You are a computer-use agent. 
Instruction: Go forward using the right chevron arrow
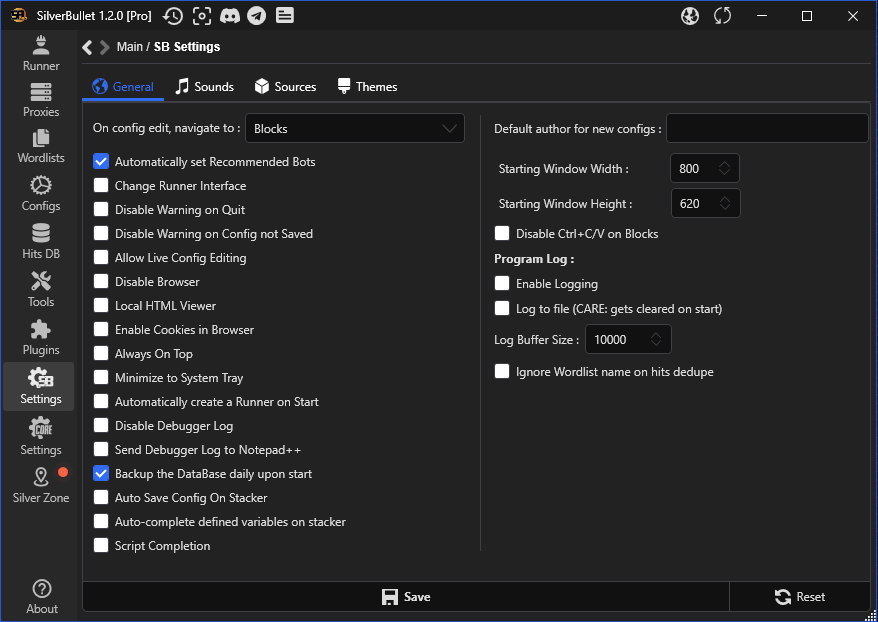[104, 47]
